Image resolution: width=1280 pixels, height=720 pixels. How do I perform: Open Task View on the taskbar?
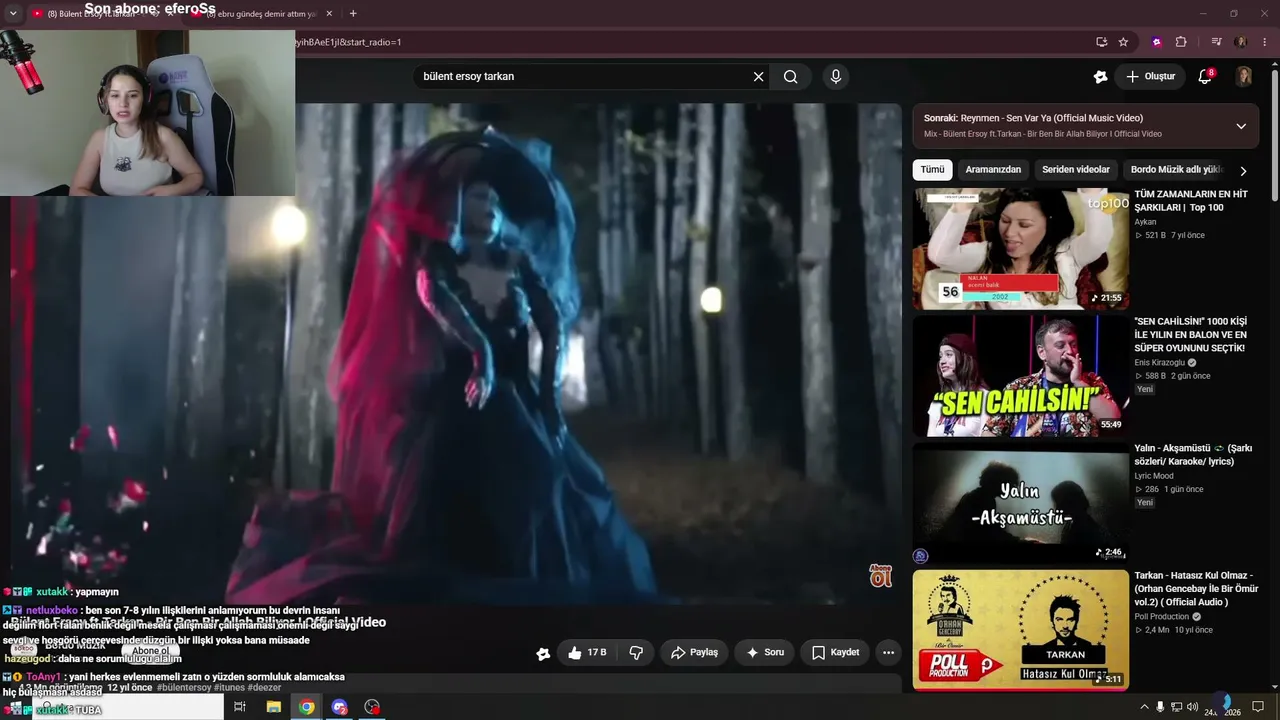[x=240, y=707]
